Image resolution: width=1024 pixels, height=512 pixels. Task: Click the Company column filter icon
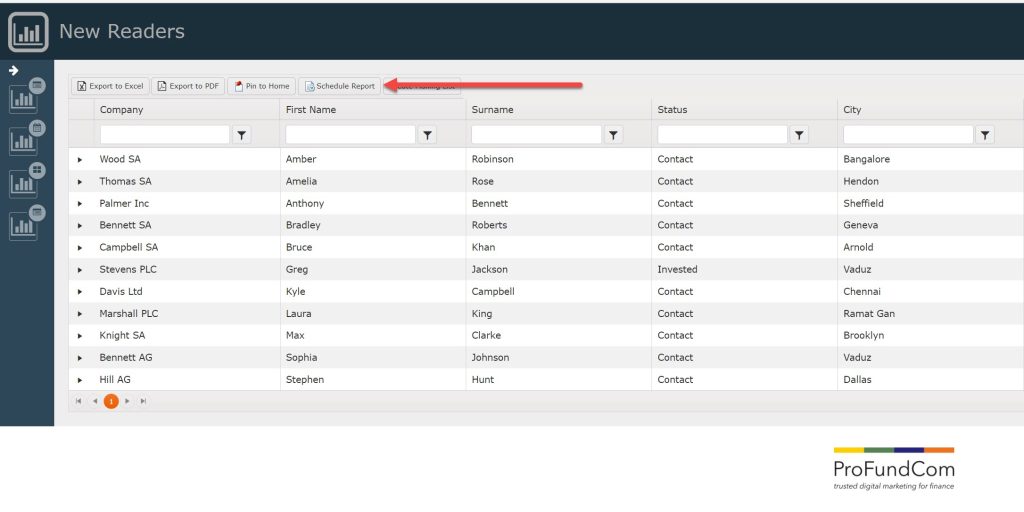(242, 135)
